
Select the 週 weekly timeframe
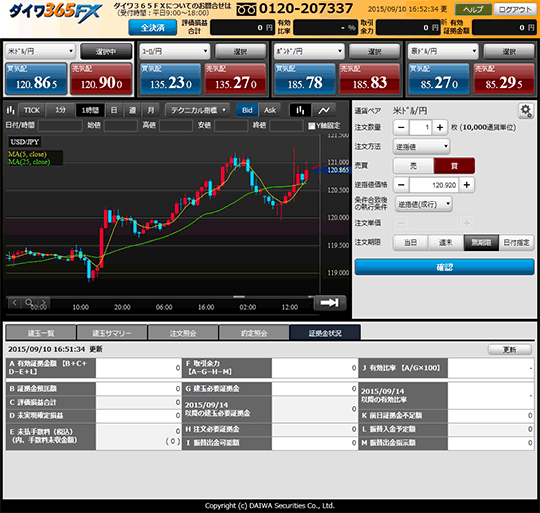[x=132, y=110]
